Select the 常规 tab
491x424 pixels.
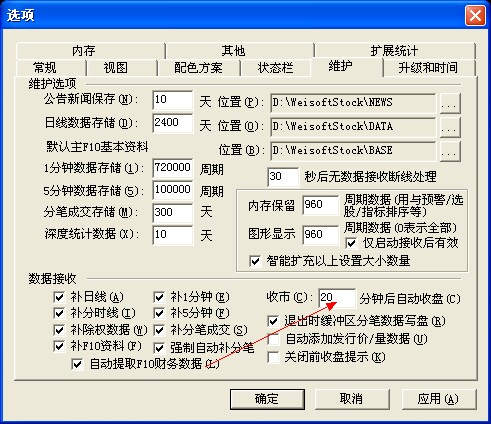50,68
